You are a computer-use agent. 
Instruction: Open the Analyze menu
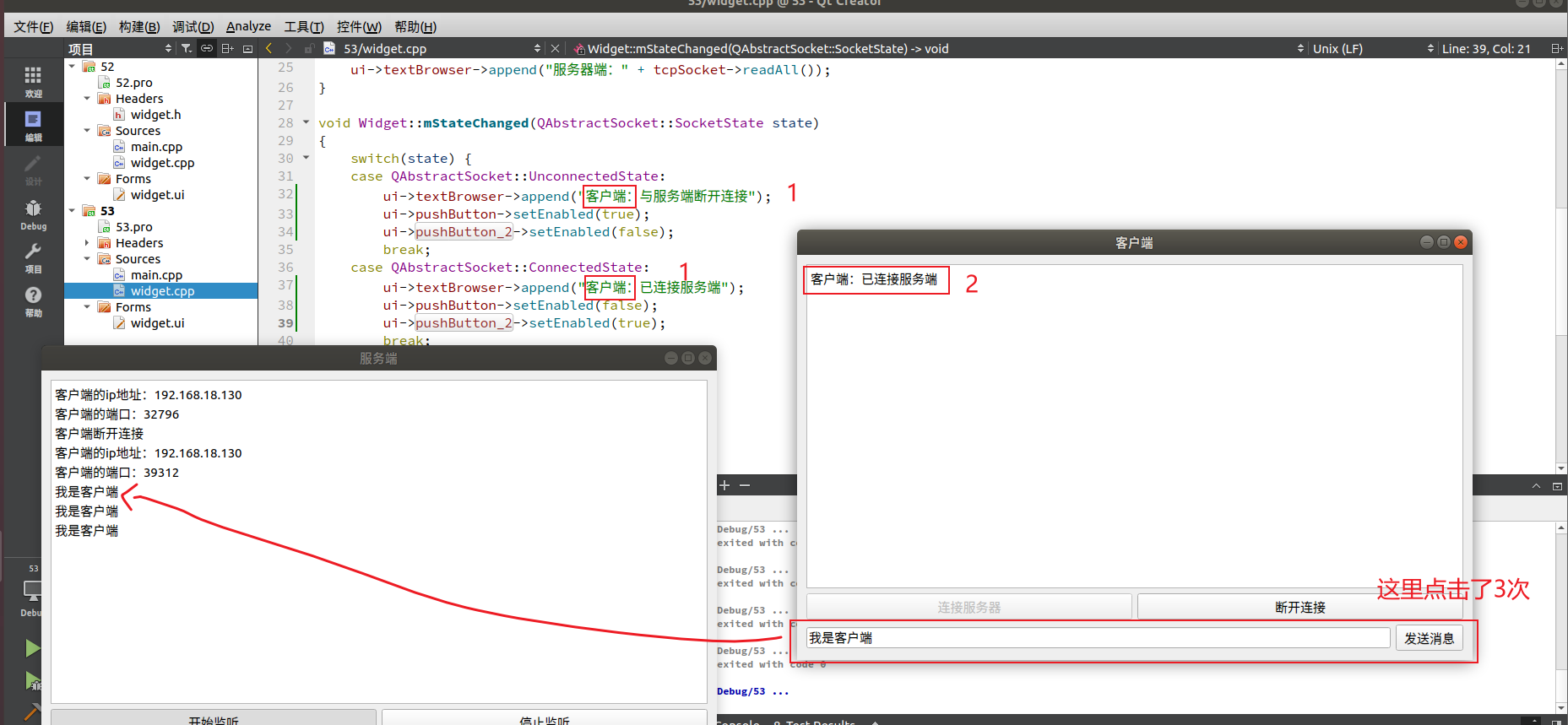248,27
